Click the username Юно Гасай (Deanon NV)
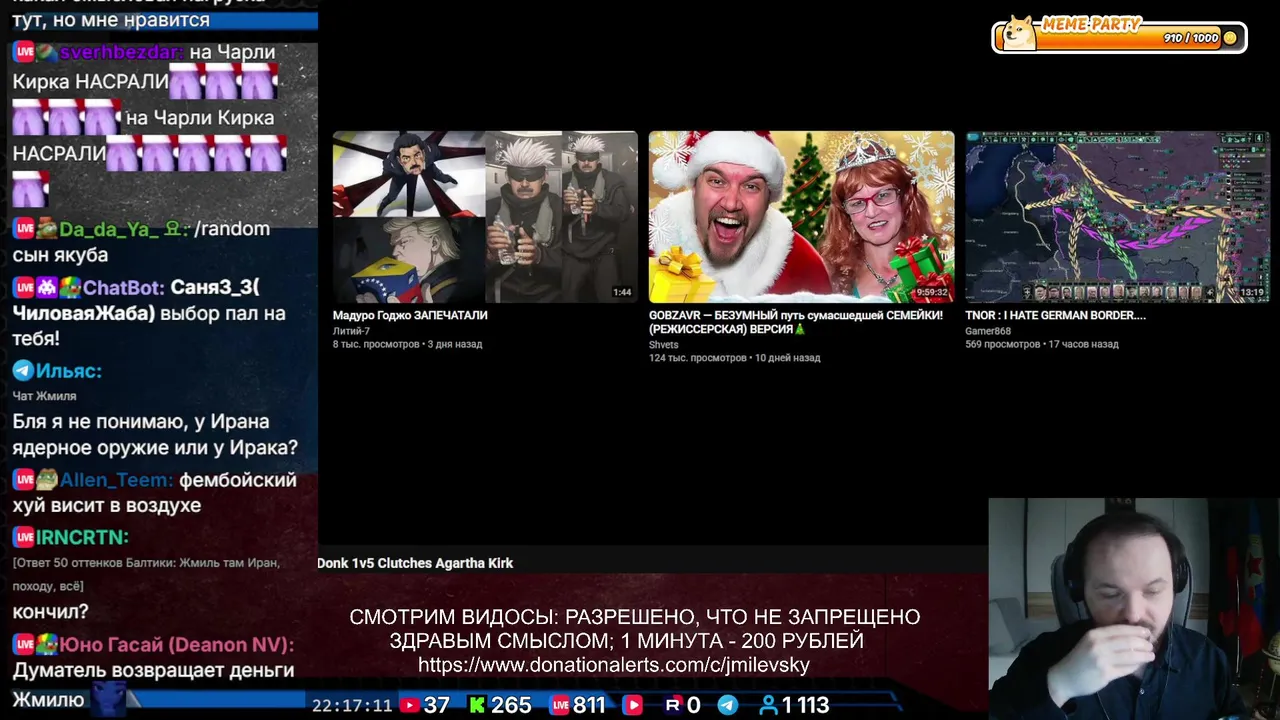This screenshot has height=720, width=1280. pyautogui.click(x=177, y=645)
